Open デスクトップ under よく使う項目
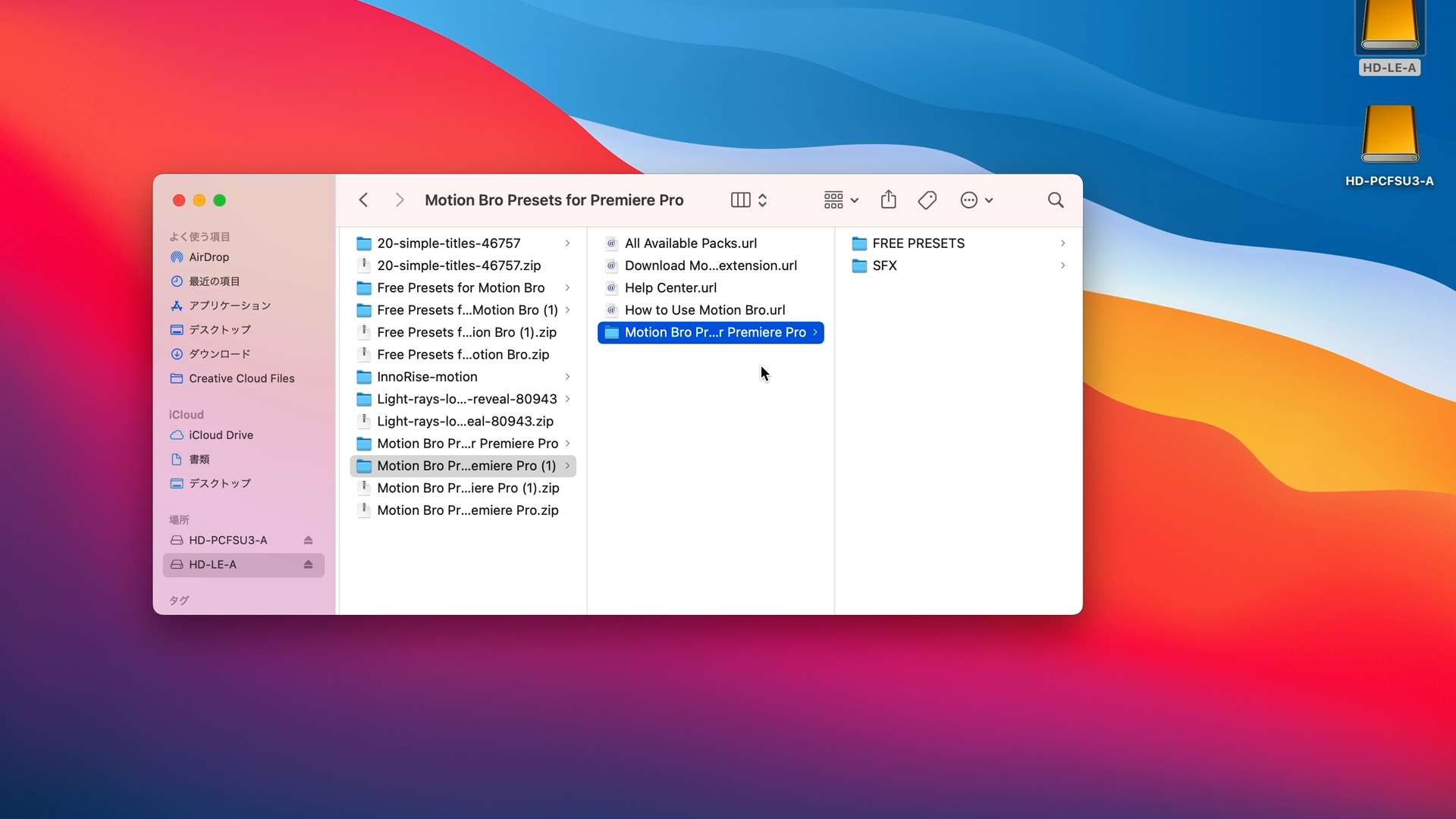Image resolution: width=1456 pixels, height=819 pixels. (x=243, y=330)
